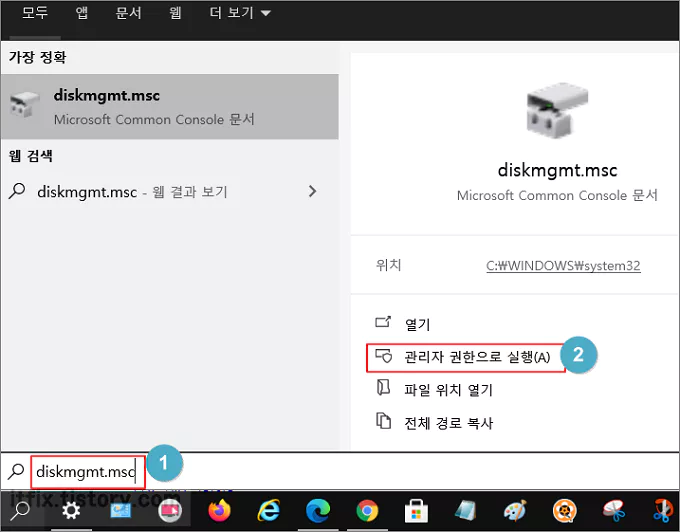Choose 관리자 권한으로 실행(A)

click(477, 357)
